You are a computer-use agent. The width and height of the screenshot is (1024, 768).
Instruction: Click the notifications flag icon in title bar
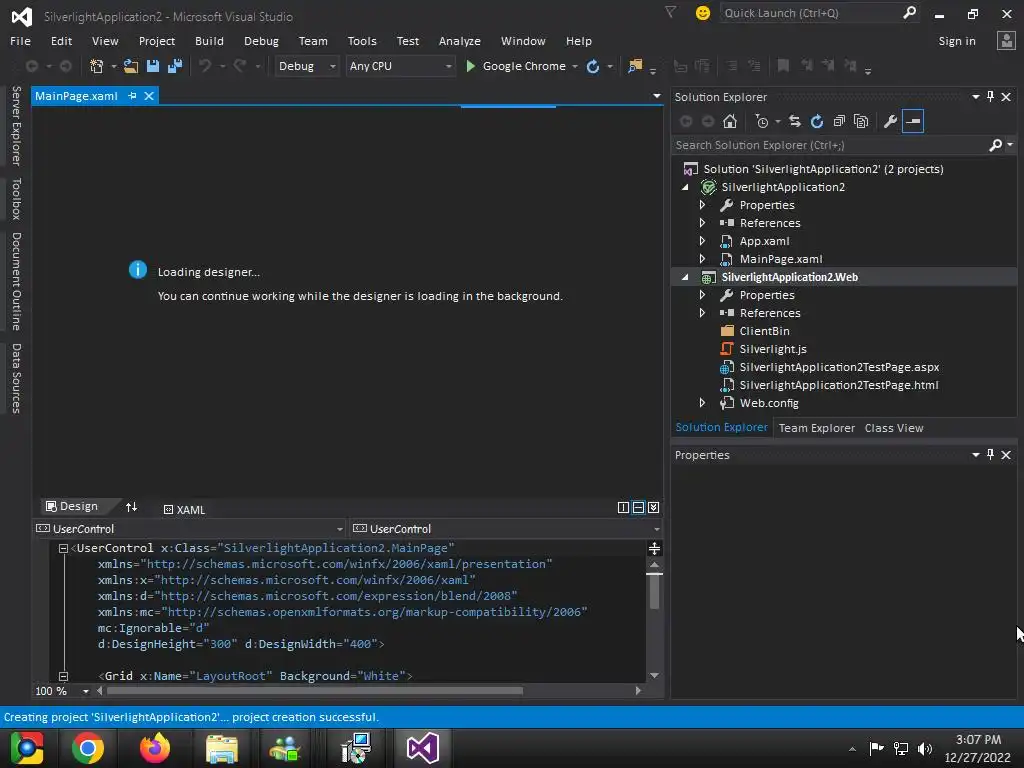tap(671, 12)
